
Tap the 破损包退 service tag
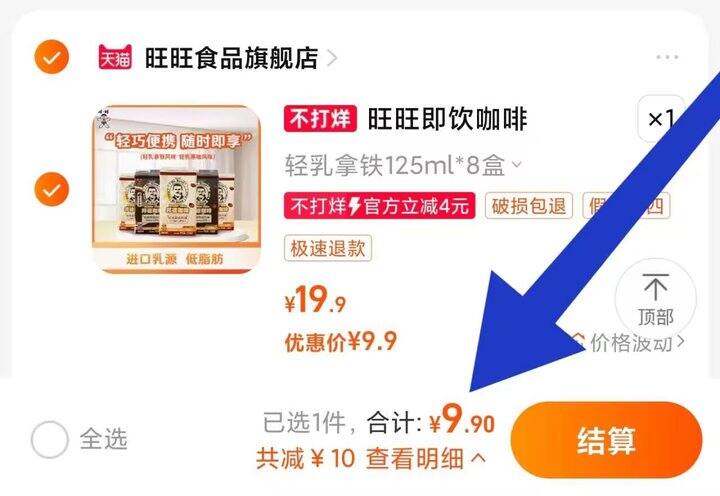[x=529, y=205]
